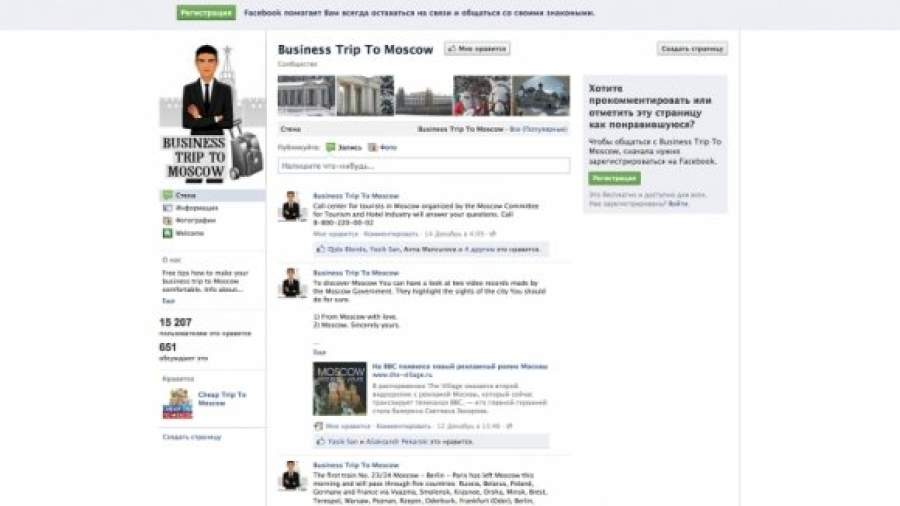Viewport: 900px width, 506px height.
Task: Click Мне нравится under call-center post
Action: click(x=335, y=234)
